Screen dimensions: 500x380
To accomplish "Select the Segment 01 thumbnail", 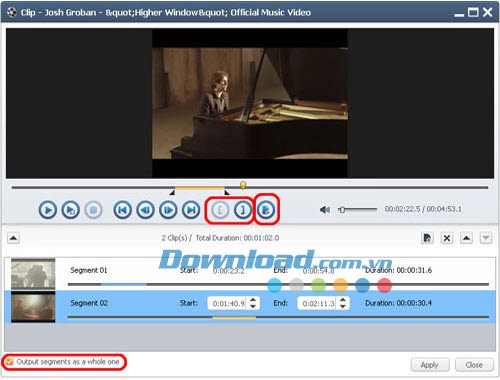I will (x=33, y=274).
